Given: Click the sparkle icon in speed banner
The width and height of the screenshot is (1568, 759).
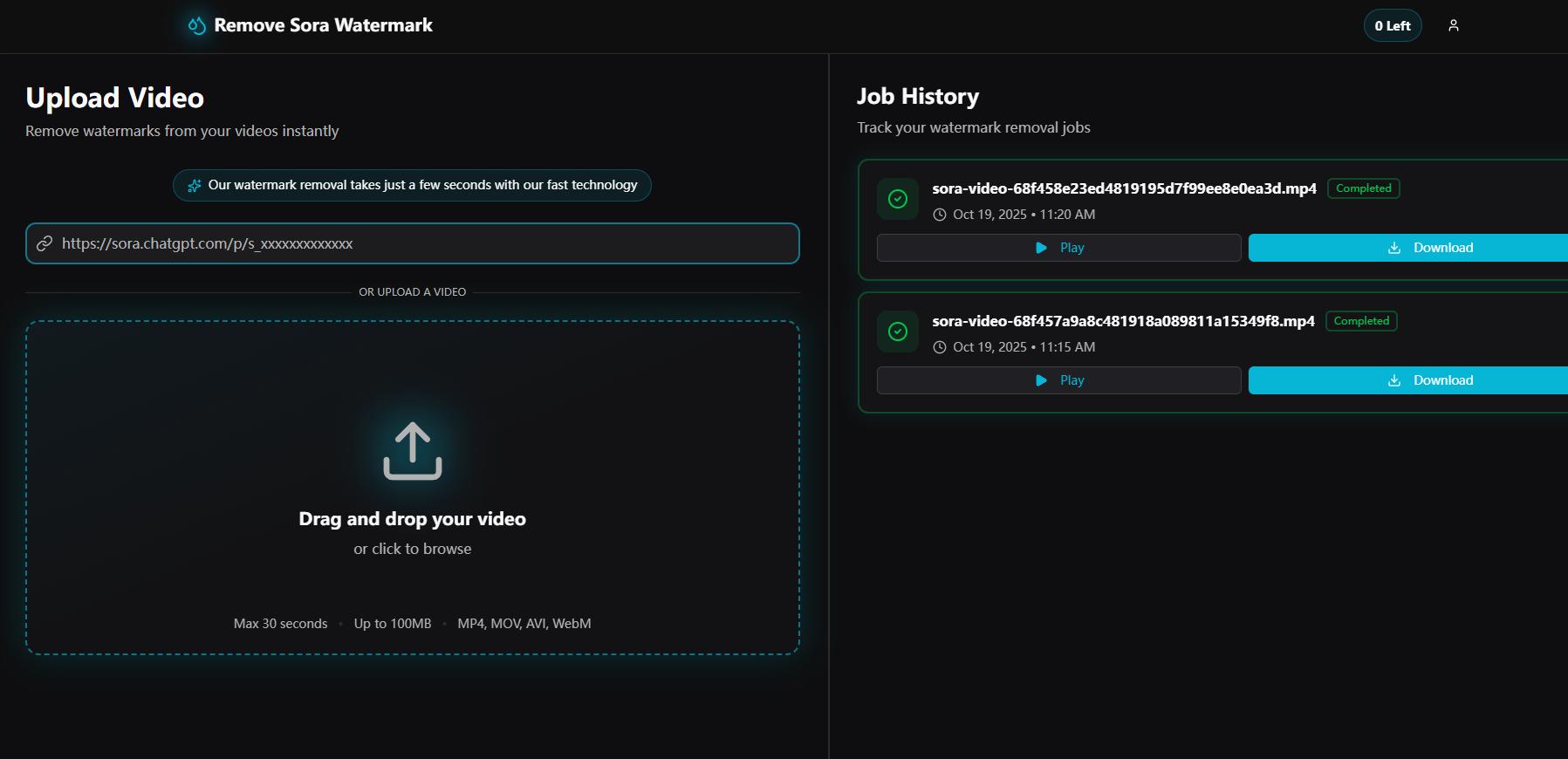Looking at the screenshot, I should (x=195, y=185).
